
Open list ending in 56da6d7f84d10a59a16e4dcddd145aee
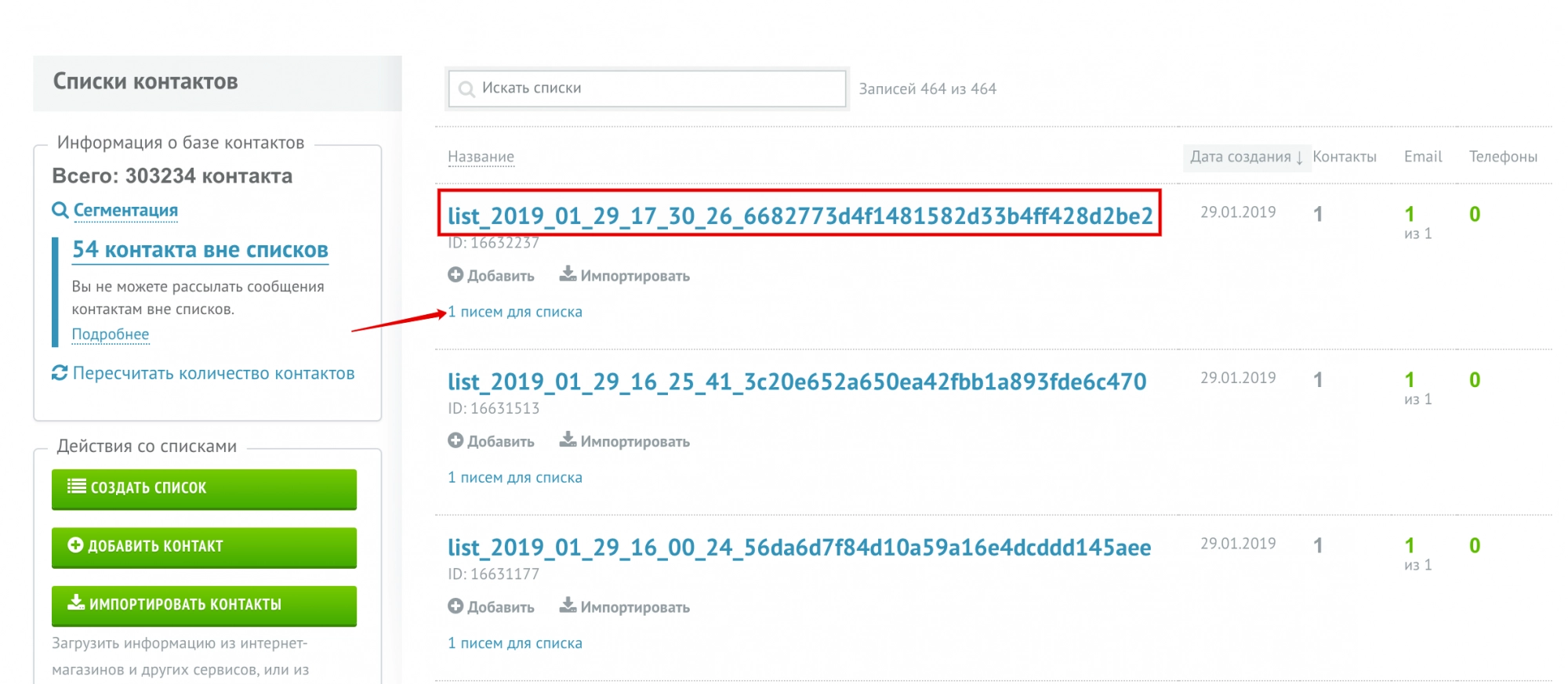tap(799, 548)
